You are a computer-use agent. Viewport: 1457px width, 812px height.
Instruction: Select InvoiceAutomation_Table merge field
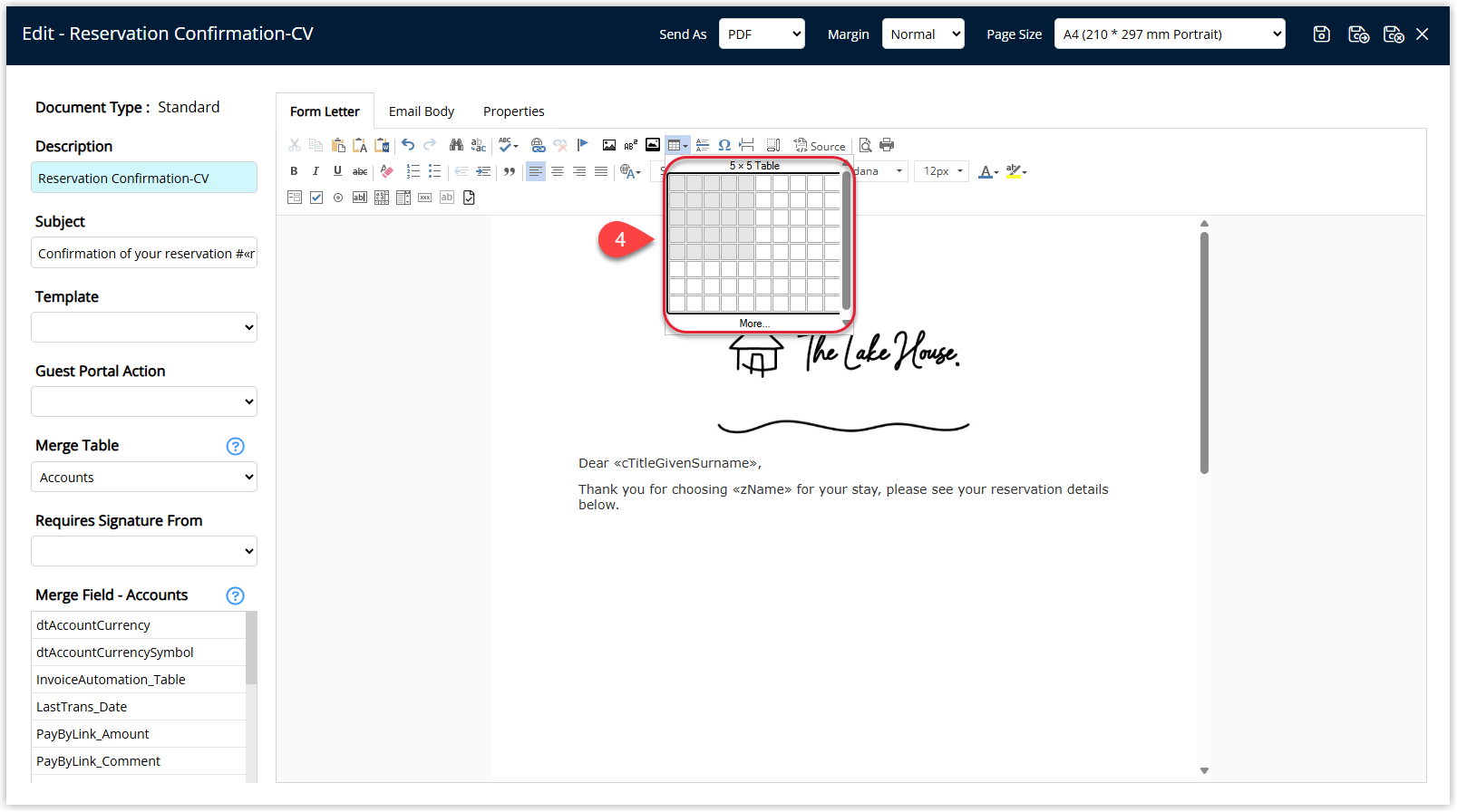pos(139,680)
